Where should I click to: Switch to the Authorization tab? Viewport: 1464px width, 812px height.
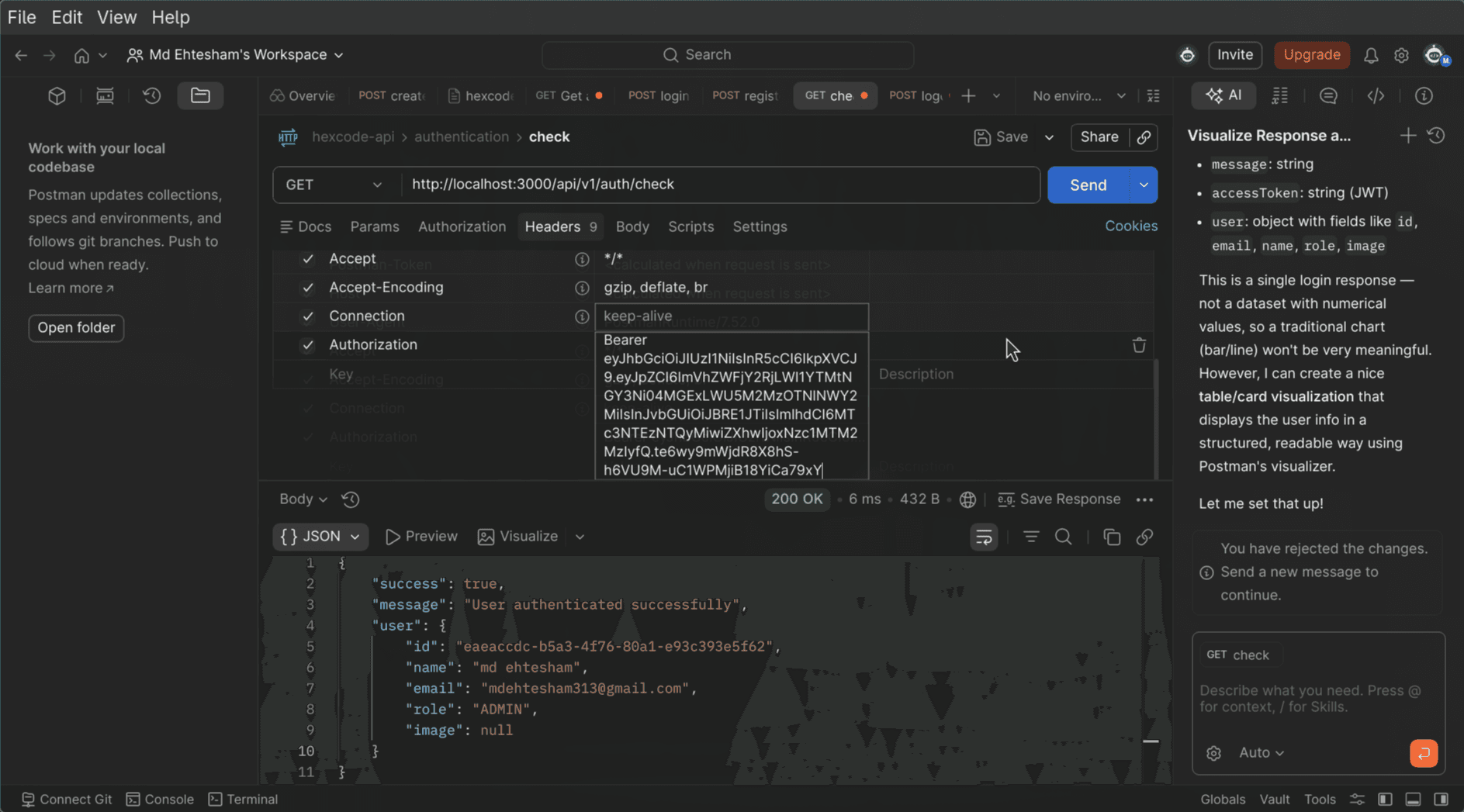[462, 226]
